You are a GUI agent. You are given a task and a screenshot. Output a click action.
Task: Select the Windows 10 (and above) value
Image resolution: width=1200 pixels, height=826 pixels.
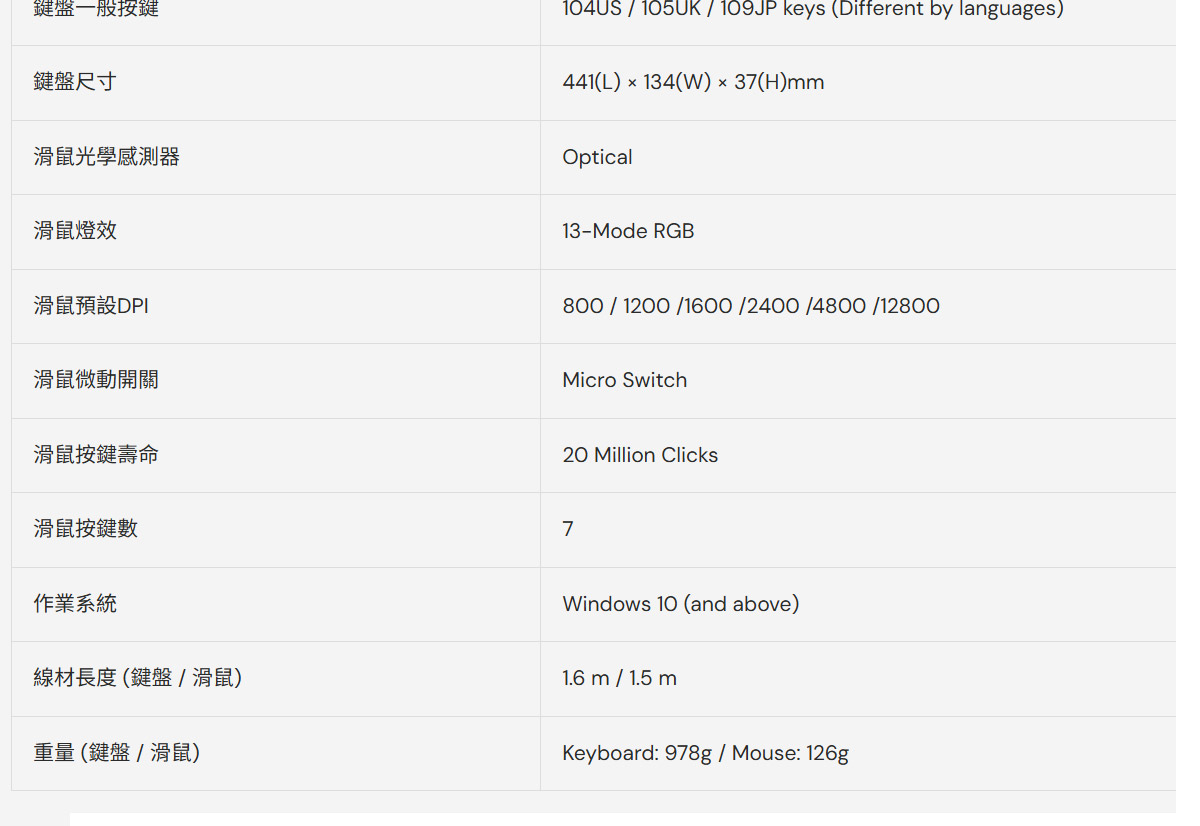[x=681, y=604]
